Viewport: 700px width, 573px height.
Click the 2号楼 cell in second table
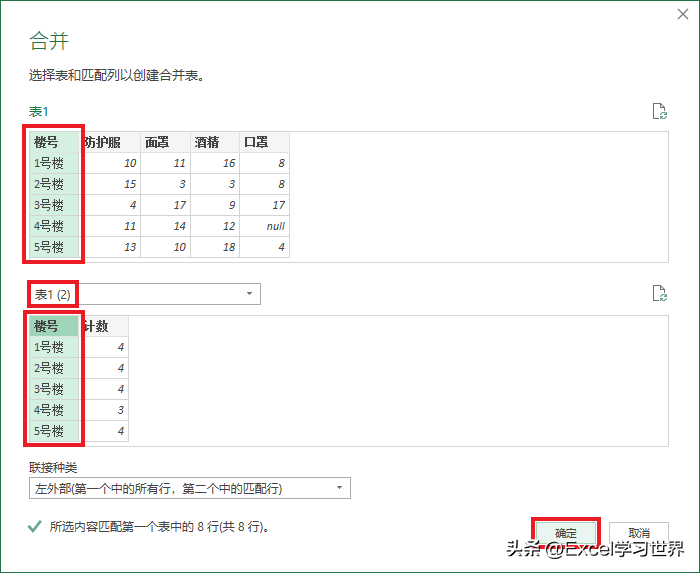tap(55, 368)
